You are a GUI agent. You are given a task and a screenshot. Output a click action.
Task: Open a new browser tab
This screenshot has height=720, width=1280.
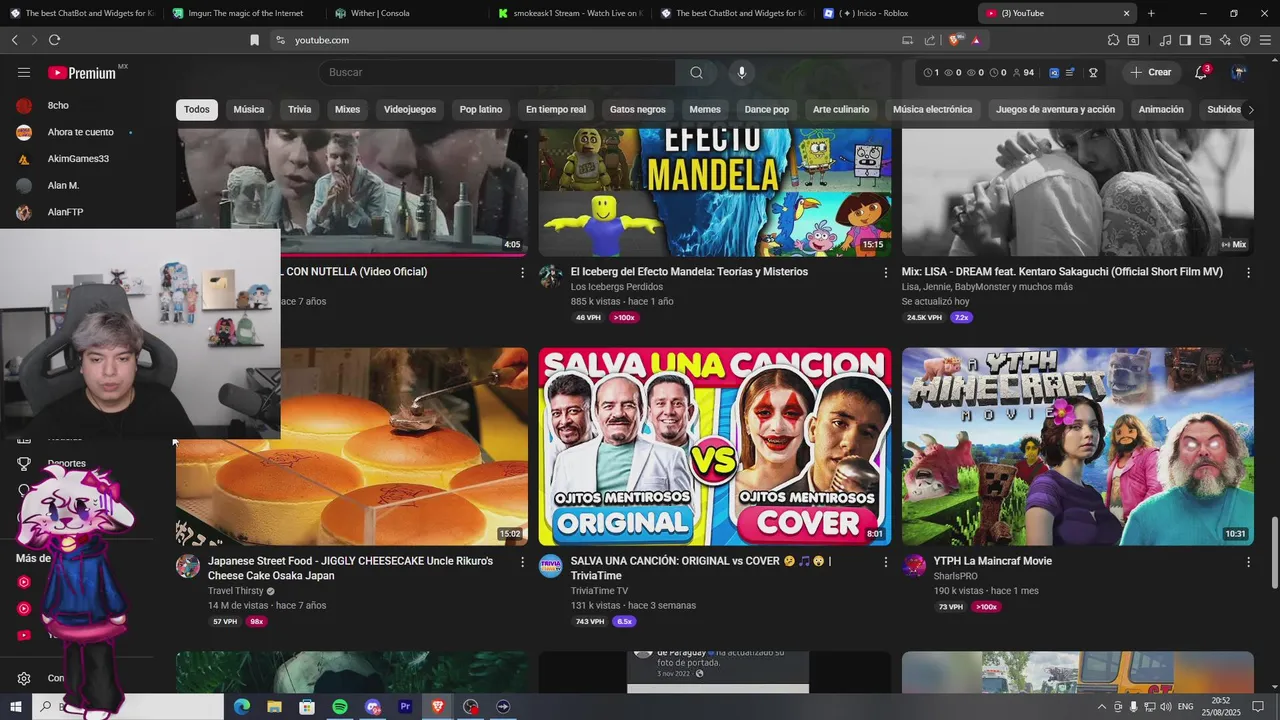[x=1151, y=13]
